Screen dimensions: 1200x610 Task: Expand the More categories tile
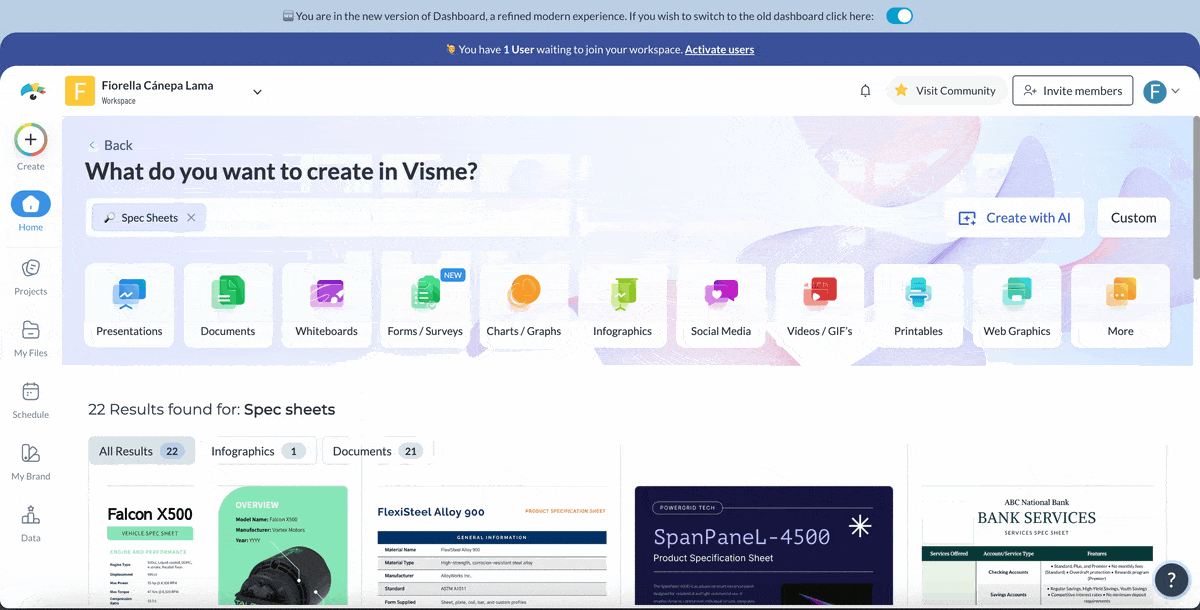[x=1120, y=306]
